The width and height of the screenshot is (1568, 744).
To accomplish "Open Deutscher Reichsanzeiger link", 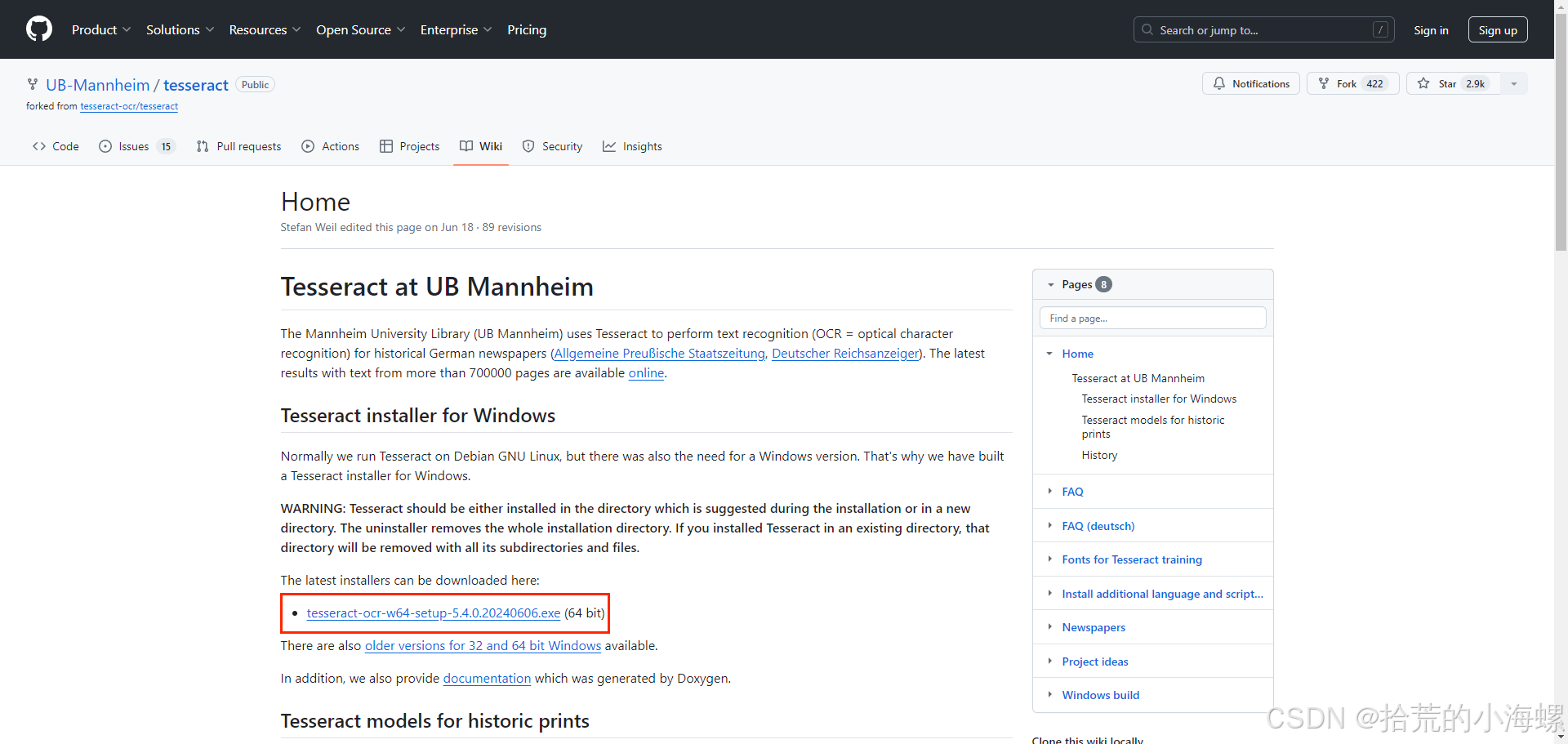I will pos(845,354).
